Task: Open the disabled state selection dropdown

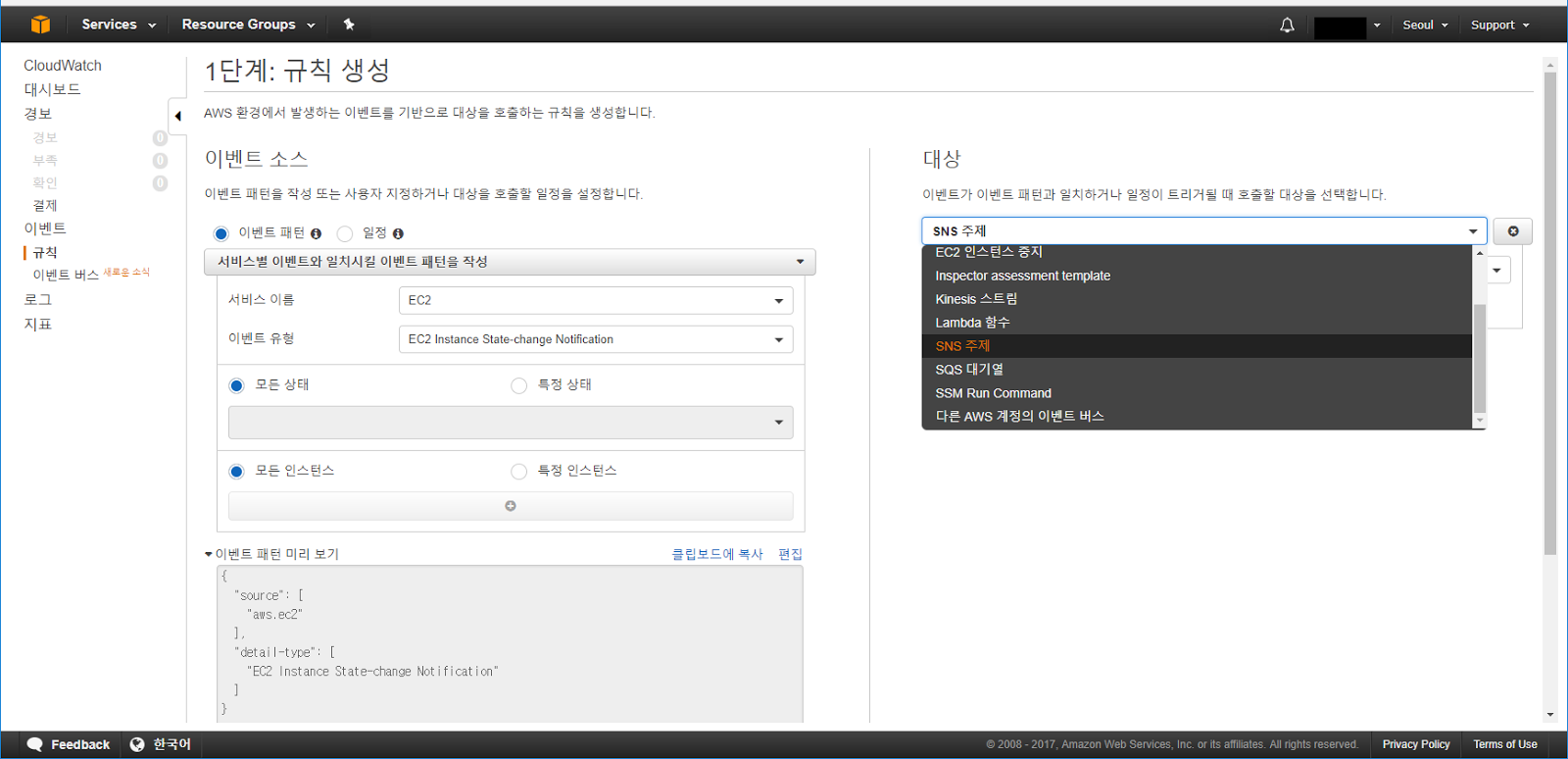Action: [x=511, y=423]
